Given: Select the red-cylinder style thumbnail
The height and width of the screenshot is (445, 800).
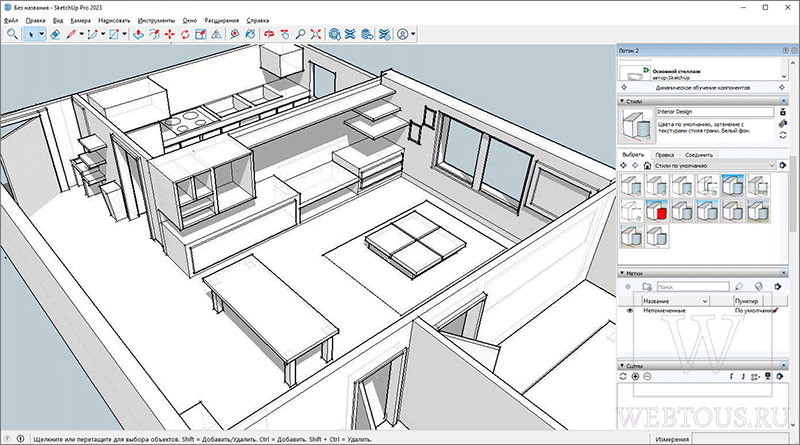Looking at the screenshot, I should pos(657,210).
